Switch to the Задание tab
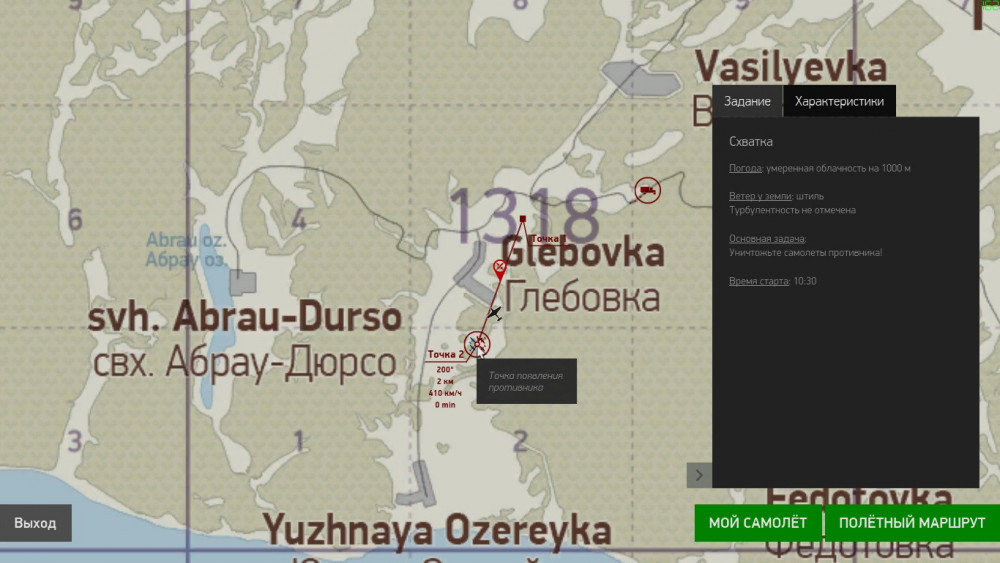This screenshot has height=563, width=1000. [747, 101]
